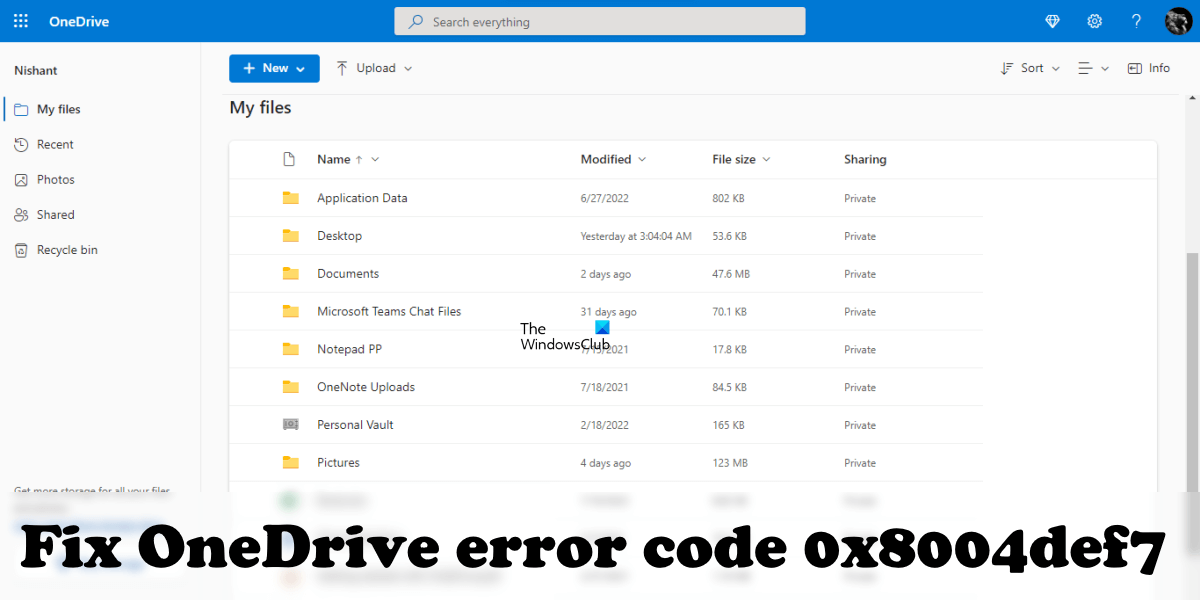1200x600 pixels.
Task: Click the 123 MB file size
Action: [x=728, y=463]
